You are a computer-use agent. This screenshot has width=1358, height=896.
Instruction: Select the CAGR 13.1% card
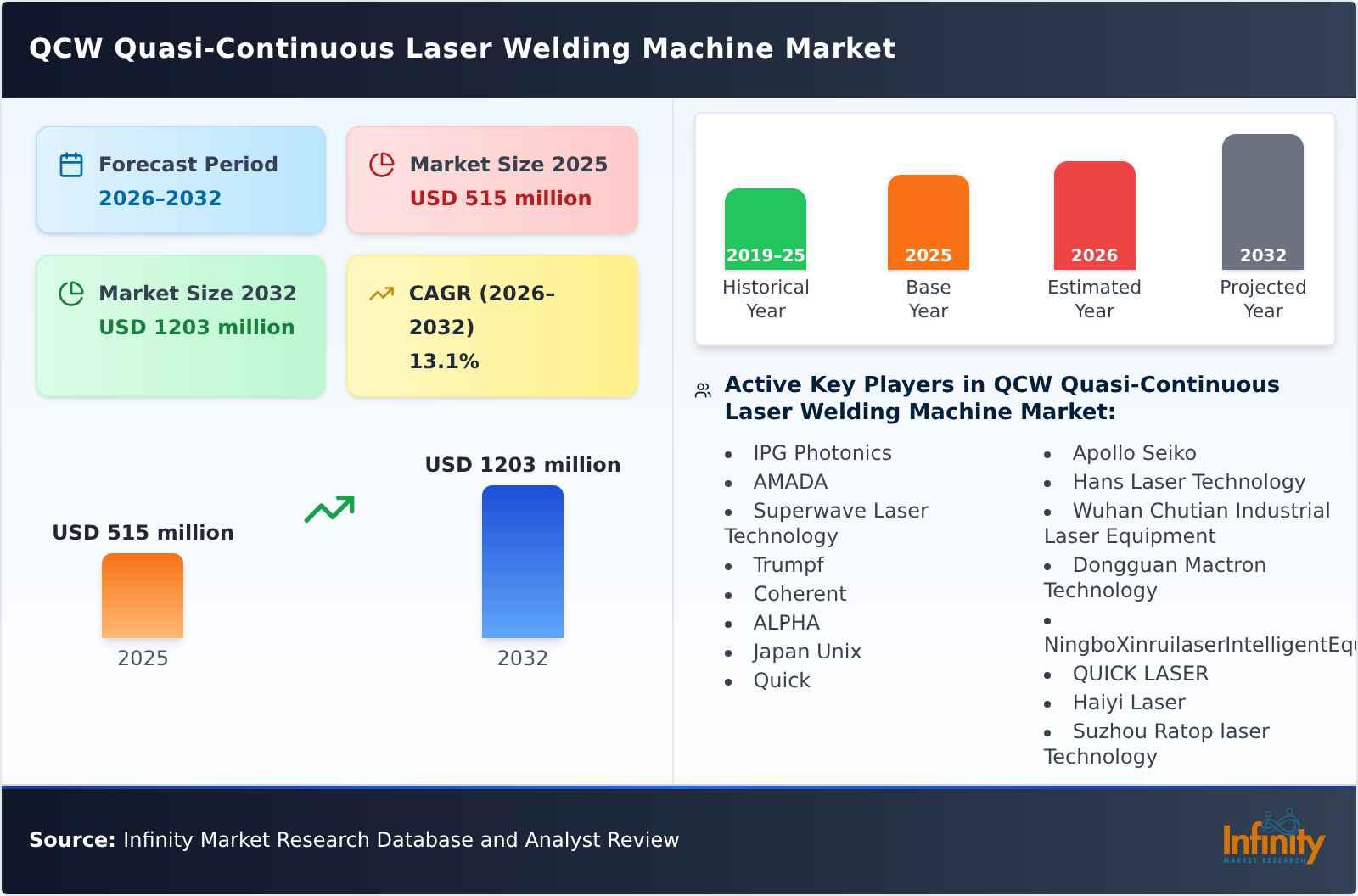[x=492, y=326]
